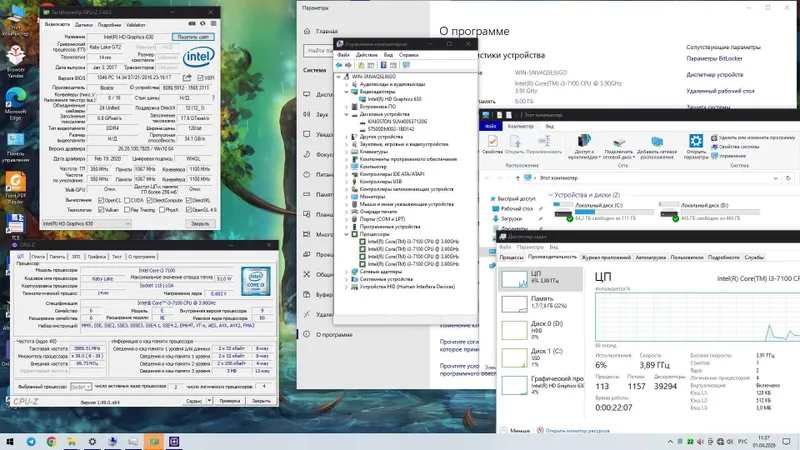The height and width of the screenshot is (450, 800).
Task: Click the Local Disk C usage bar
Action: pos(614,212)
